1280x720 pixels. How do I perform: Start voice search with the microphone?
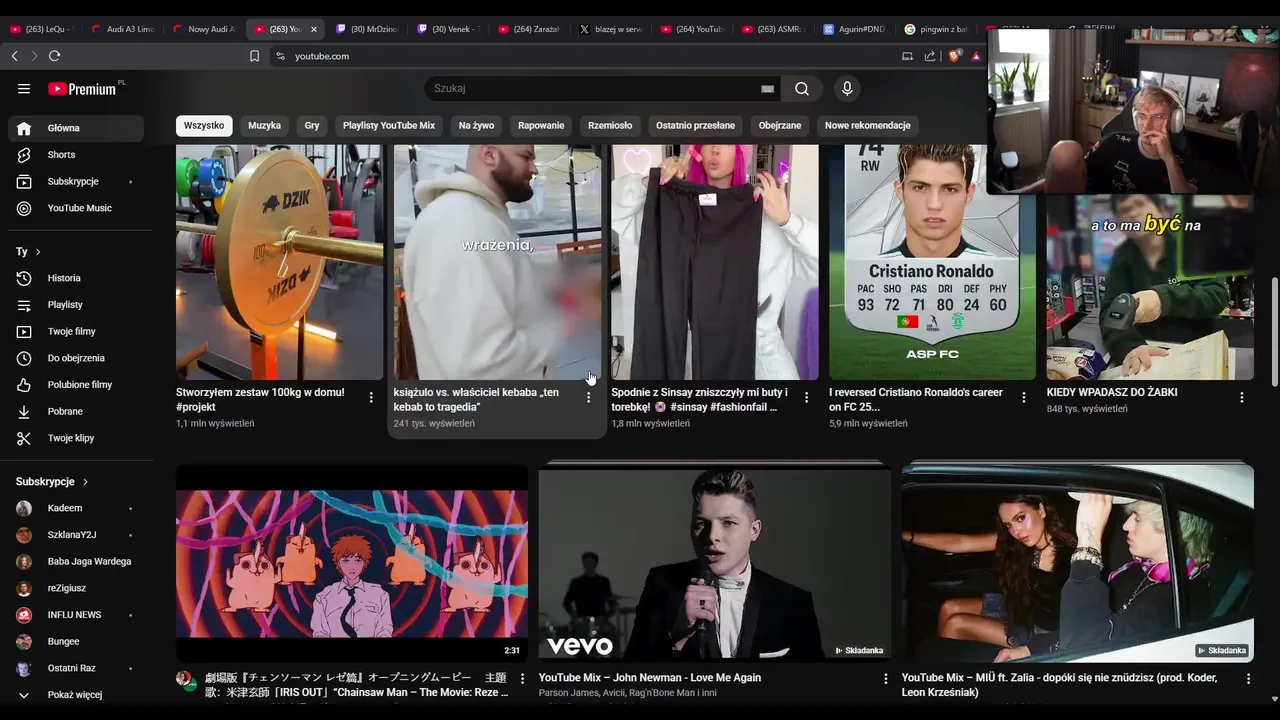[847, 89]
